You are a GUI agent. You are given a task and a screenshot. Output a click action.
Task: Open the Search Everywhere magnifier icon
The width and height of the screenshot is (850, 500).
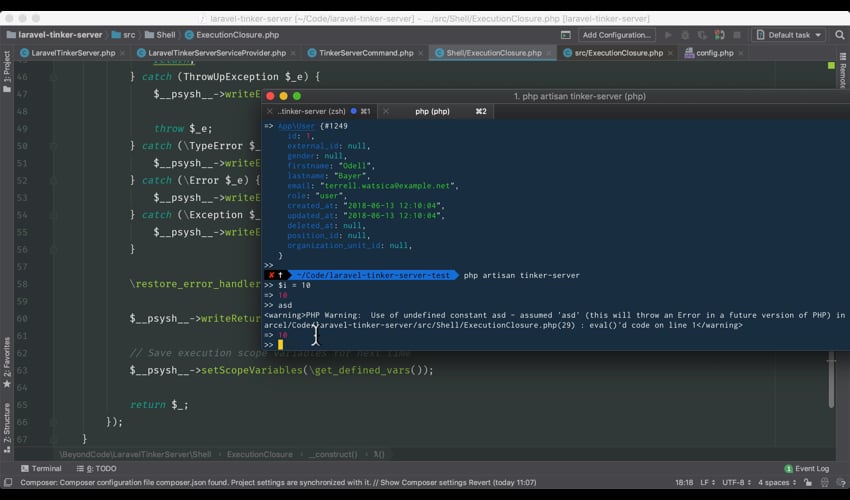click(840, 35)
